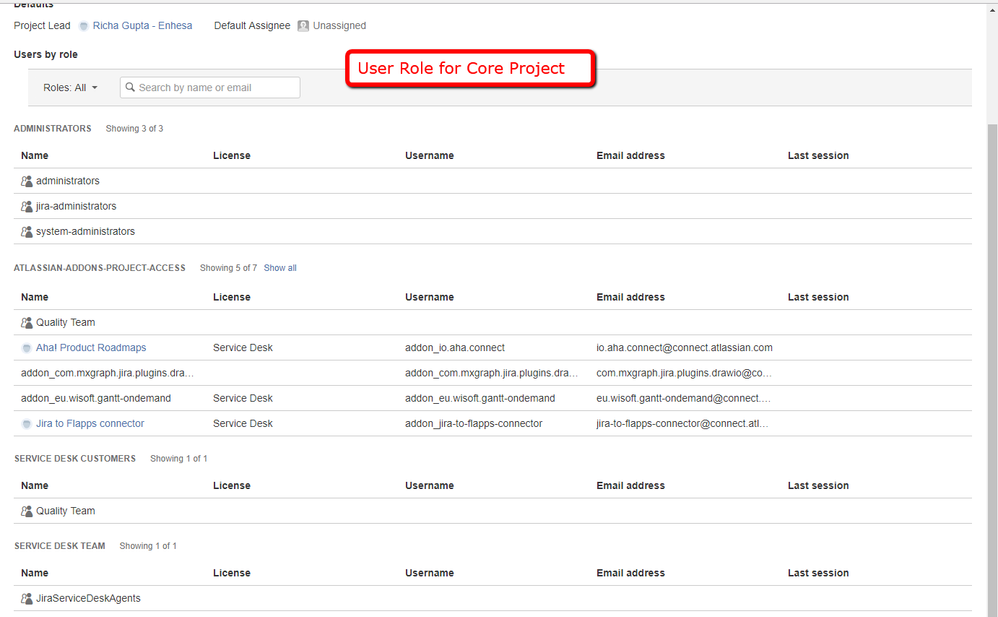998x617 pixels.
Task: Click email io.aha.connect@connect.atlassian.com
Action: [x=684, y=348]
